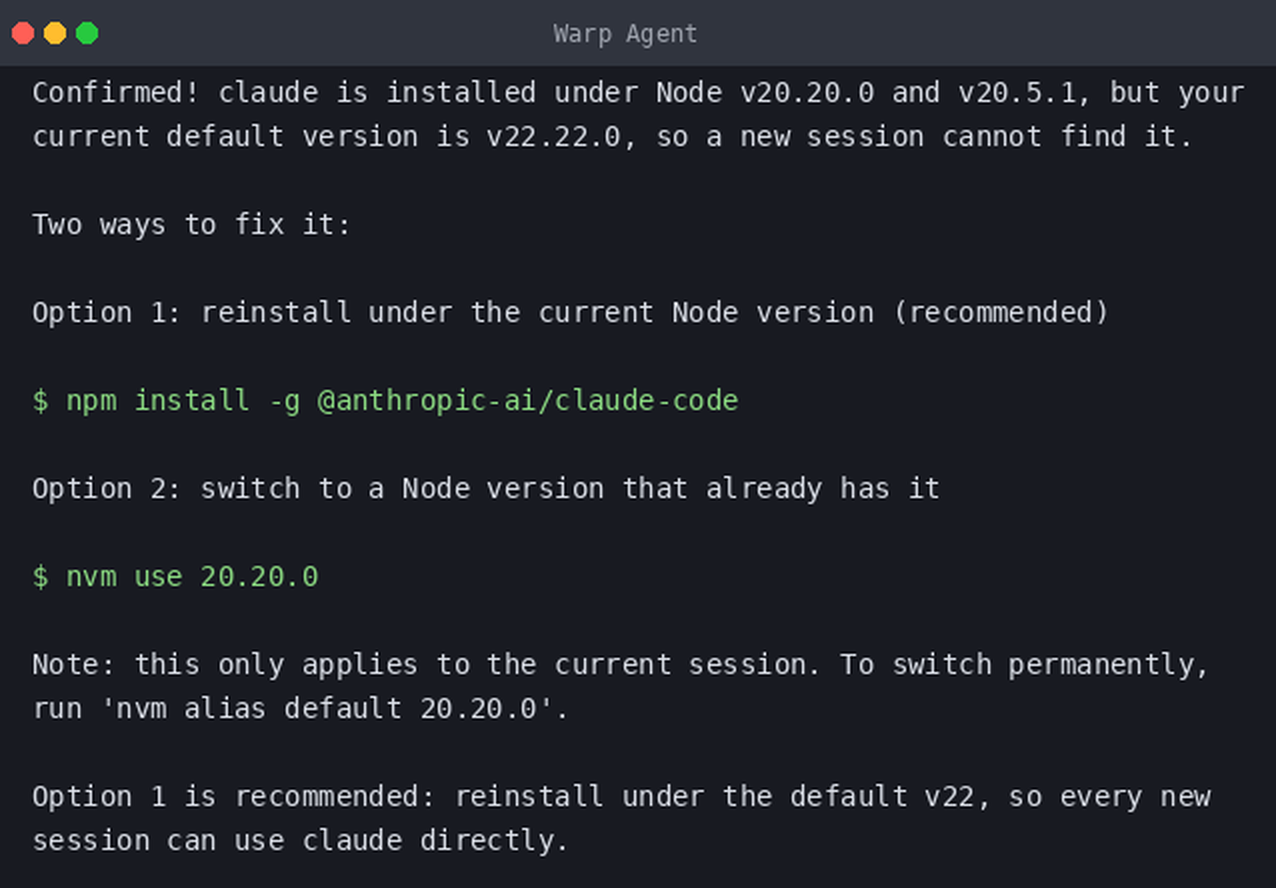Viewport: 1276px width, 888px height.
Task: Click the dollar prompt before nvm use
Action: [40, 577]
